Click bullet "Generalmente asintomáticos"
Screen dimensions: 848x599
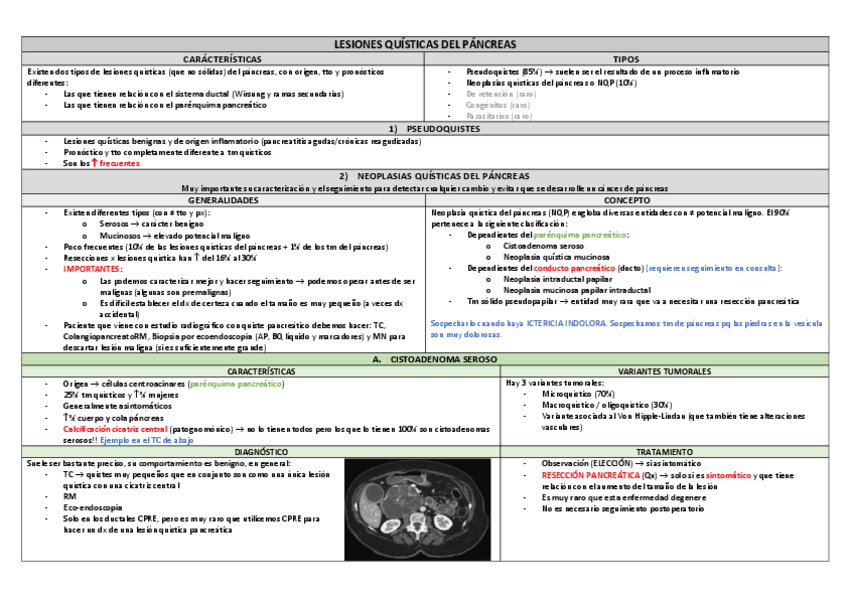tap(117, 406)
